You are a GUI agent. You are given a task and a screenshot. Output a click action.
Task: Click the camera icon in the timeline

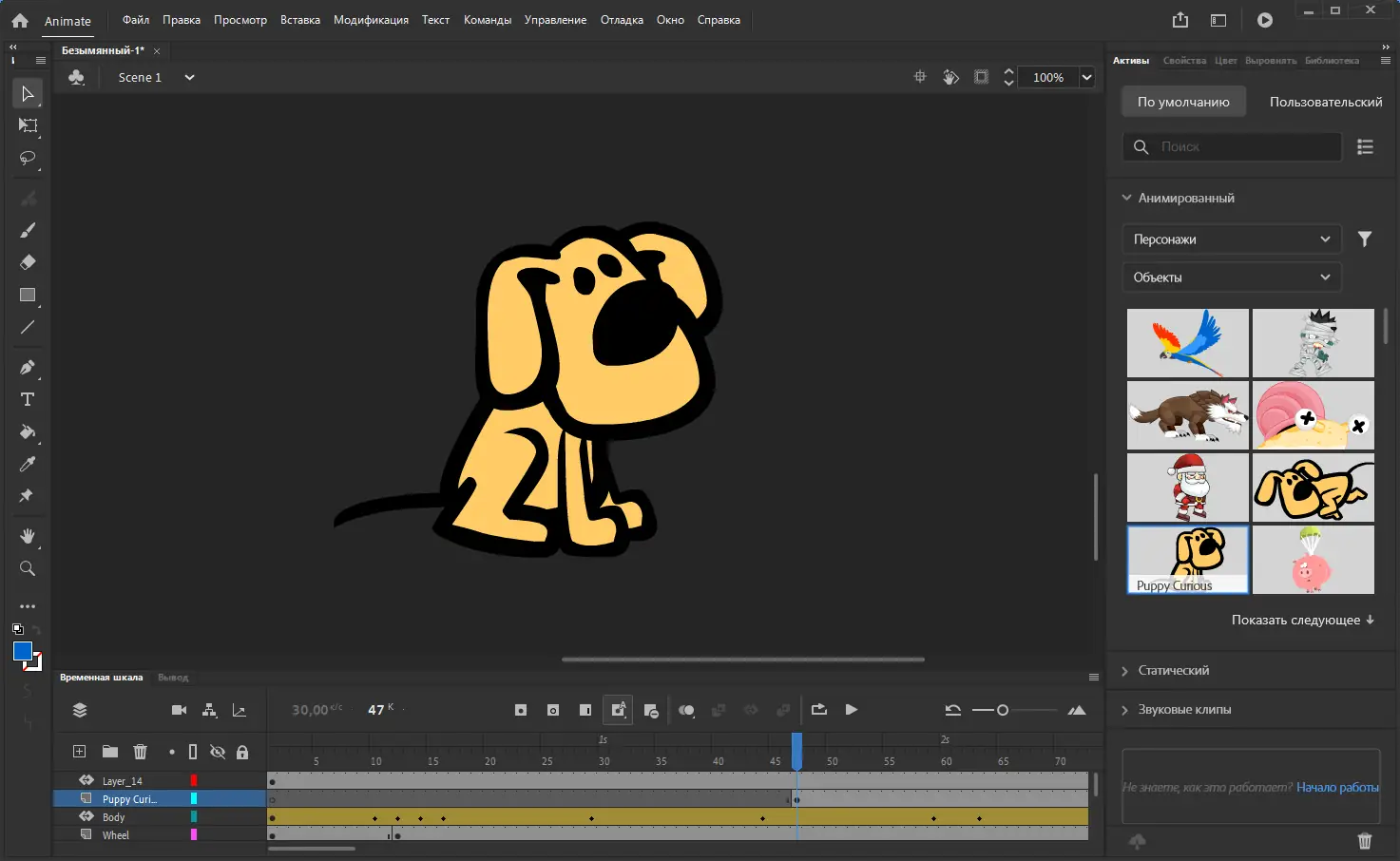click(x=179, y=710)
